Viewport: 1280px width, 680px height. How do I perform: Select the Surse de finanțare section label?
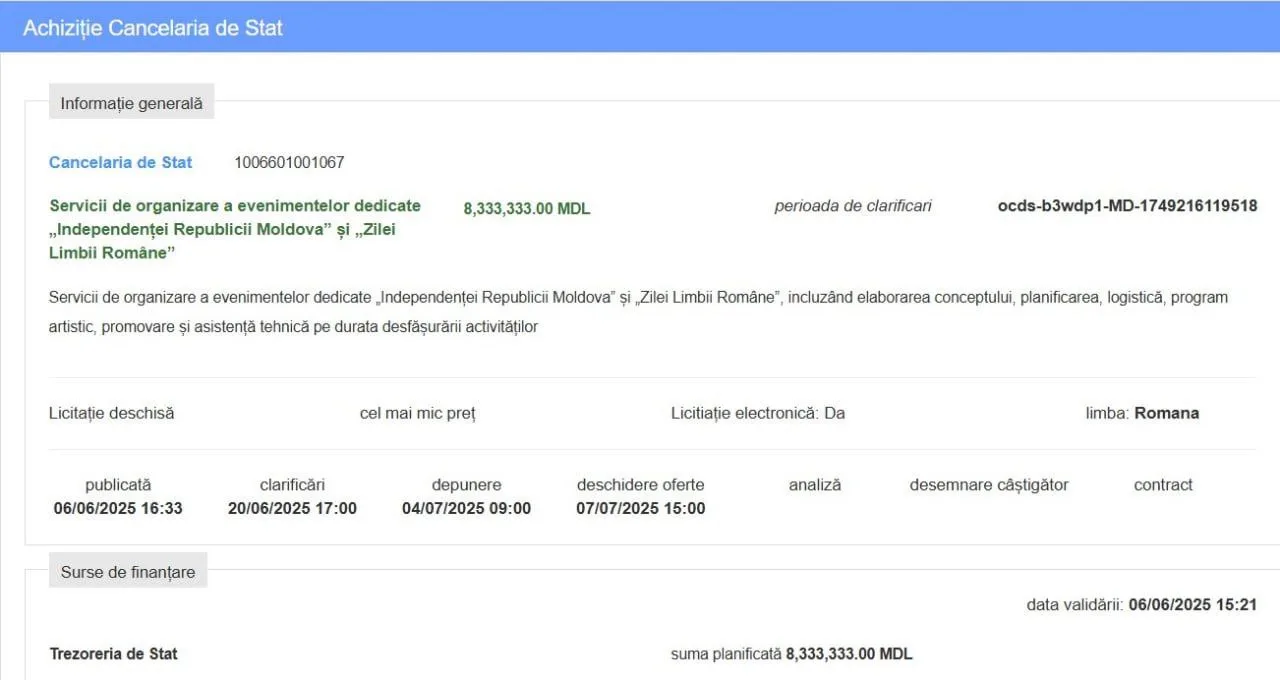pyautogui.click(x=128, y=572)
